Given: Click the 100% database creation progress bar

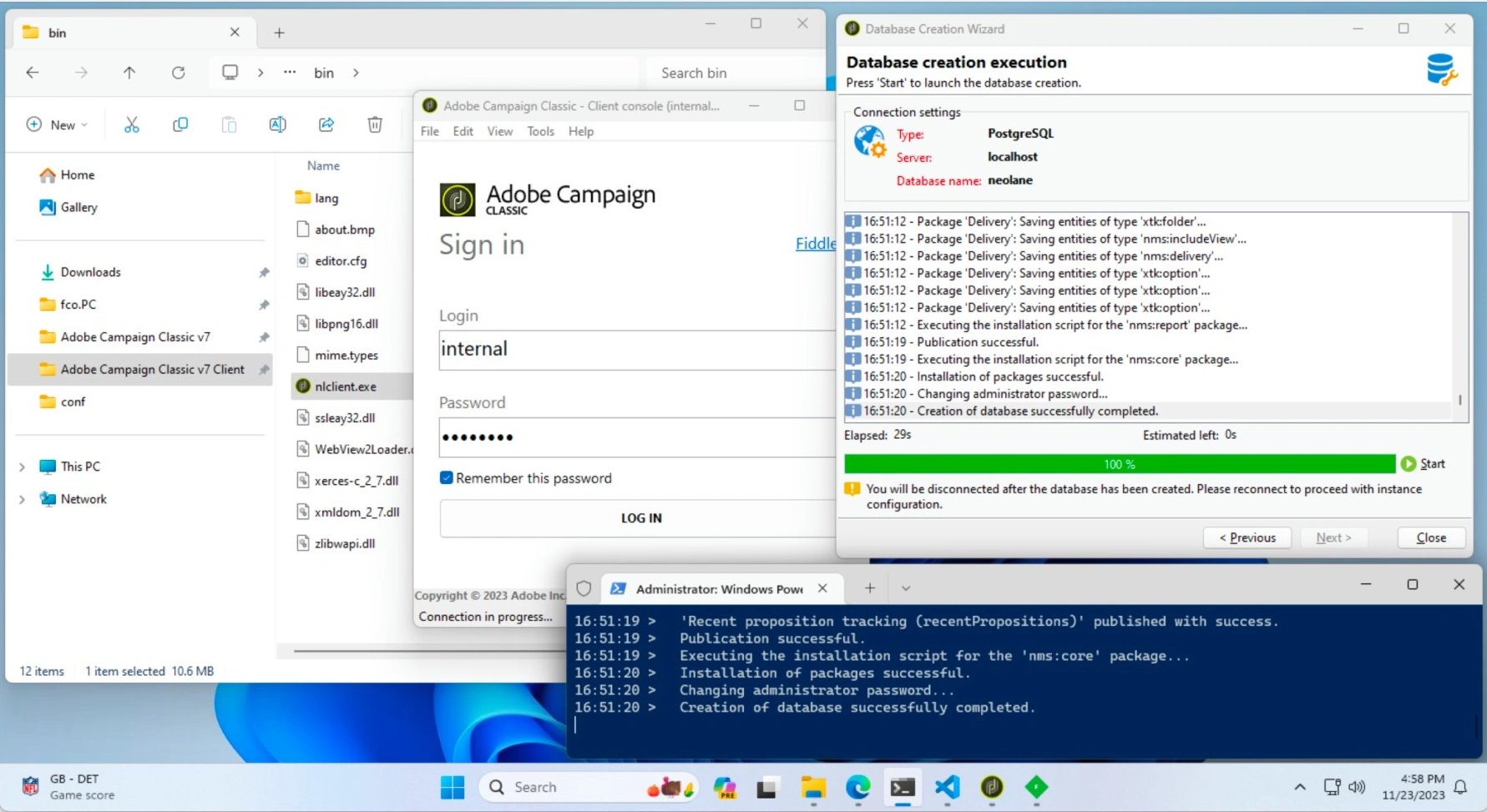Looking at the screenshot, I should [1120, 464].
